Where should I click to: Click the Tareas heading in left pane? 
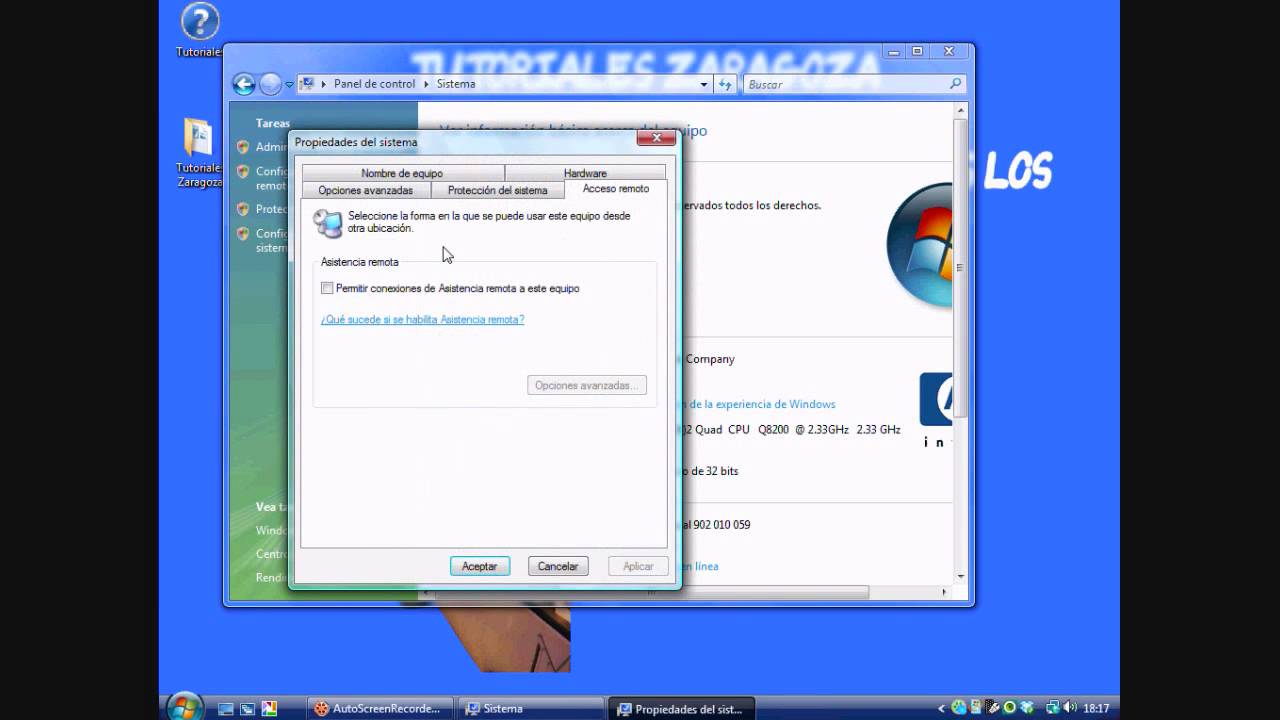point(272,124)
